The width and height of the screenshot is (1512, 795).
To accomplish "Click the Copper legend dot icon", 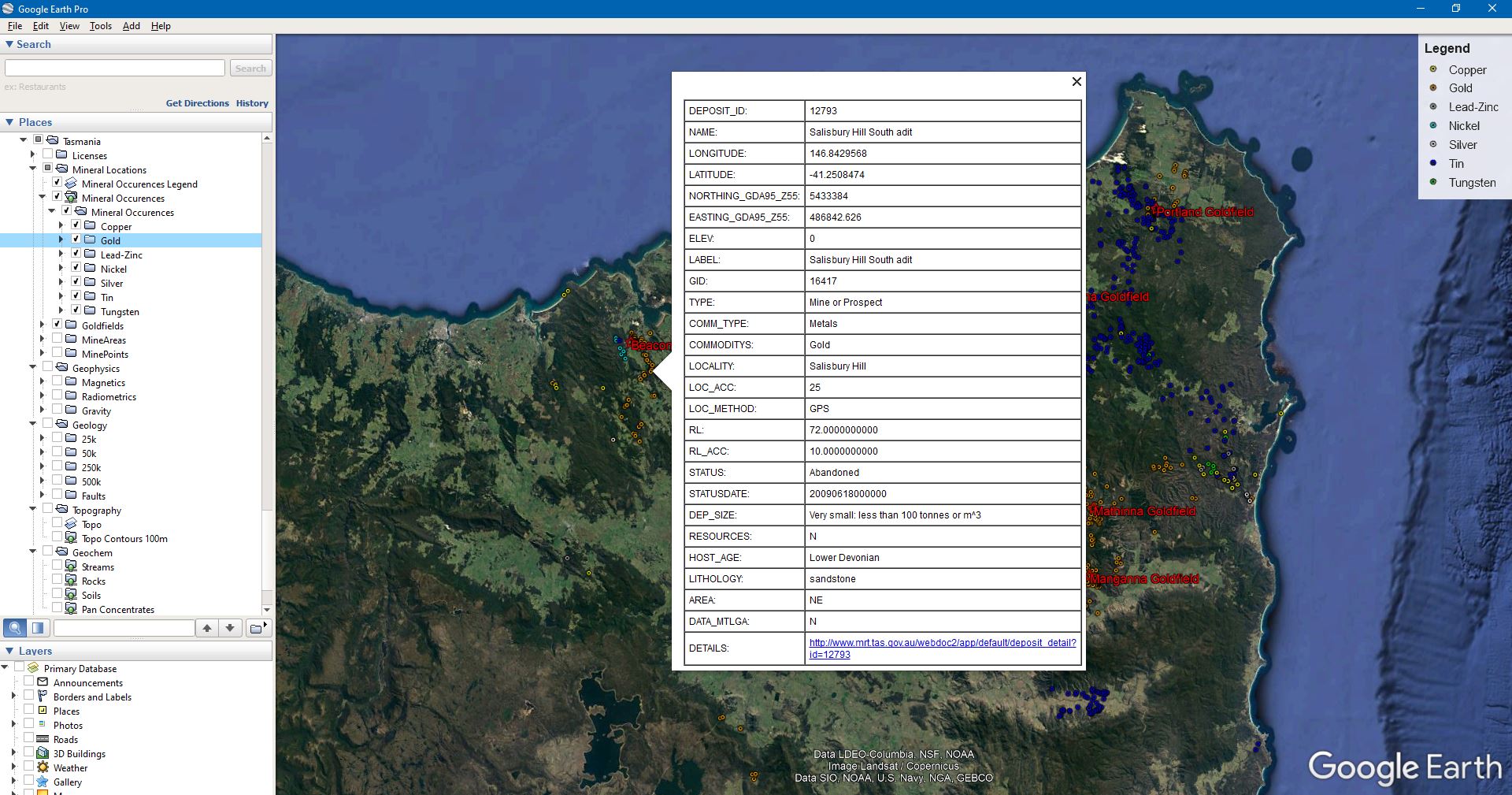I will [x=1433, y=69].
